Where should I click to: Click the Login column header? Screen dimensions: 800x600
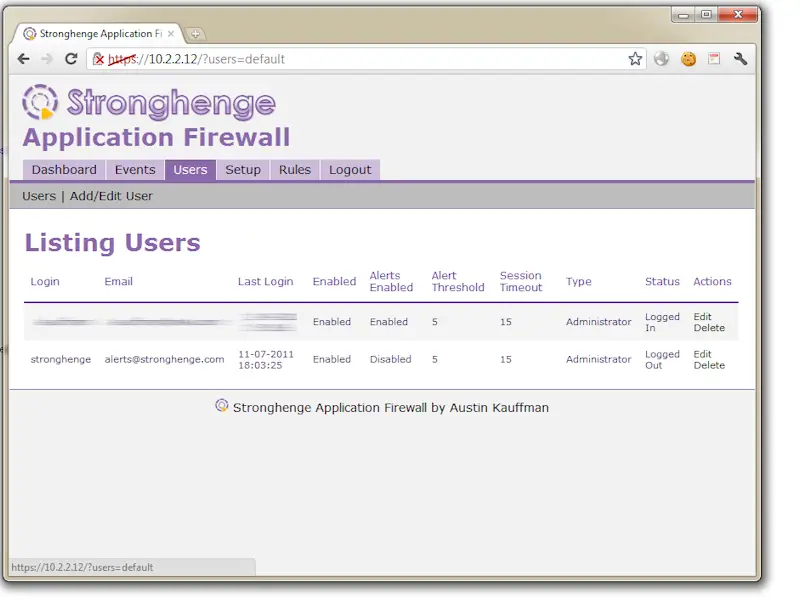coord(45,282)
